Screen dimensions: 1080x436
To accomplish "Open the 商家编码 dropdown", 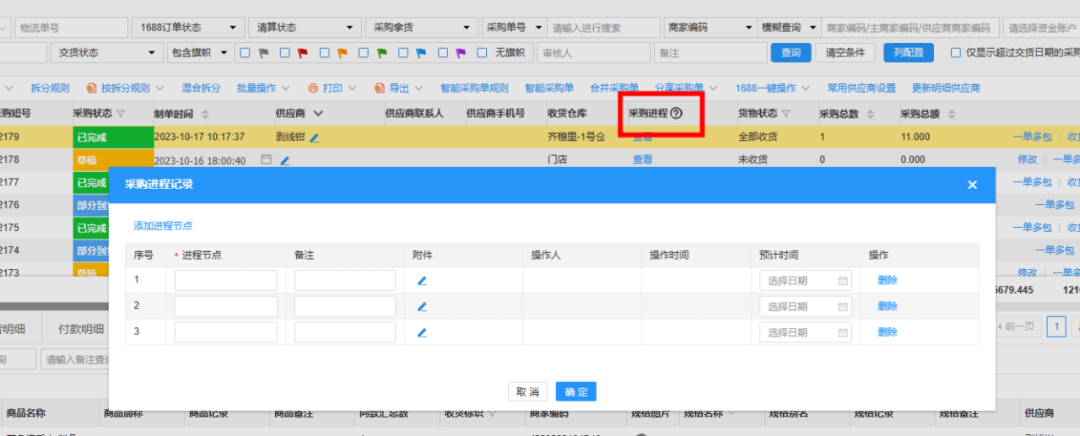I will (710, 28).
